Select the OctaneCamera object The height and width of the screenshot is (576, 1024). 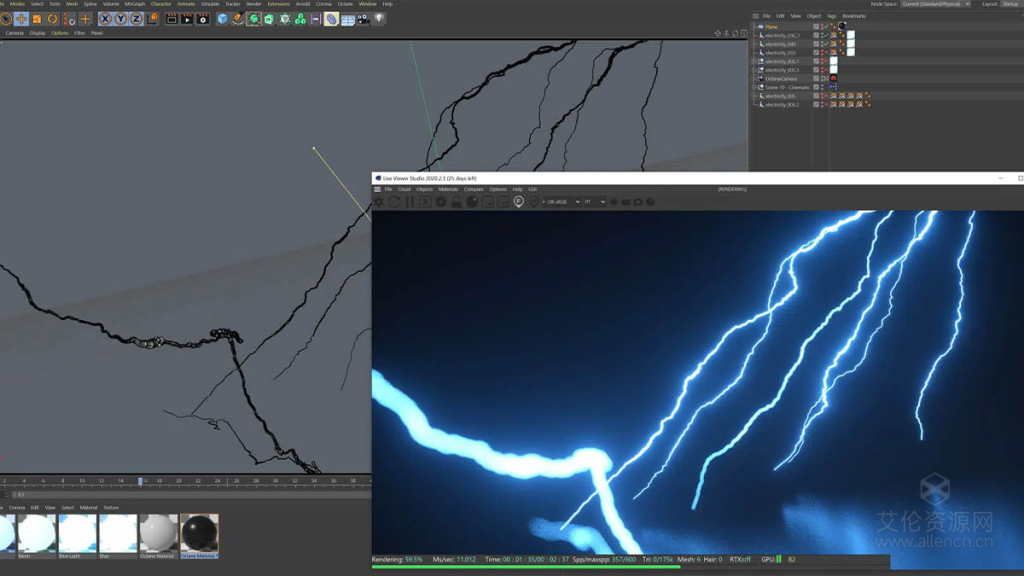(781, 78)
